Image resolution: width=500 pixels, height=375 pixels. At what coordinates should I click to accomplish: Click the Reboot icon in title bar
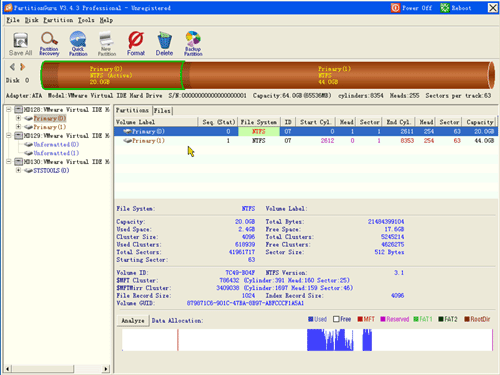(x=445, y=8)
